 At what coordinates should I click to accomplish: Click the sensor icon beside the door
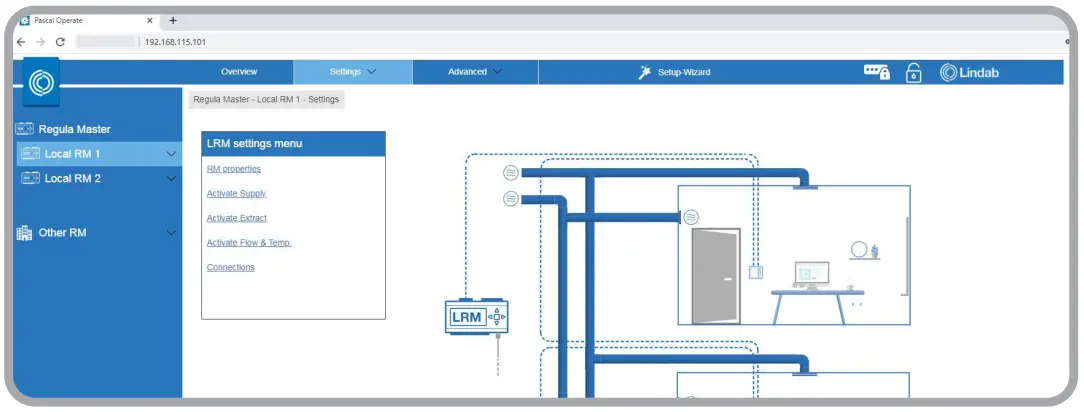[x=691, y=217]
